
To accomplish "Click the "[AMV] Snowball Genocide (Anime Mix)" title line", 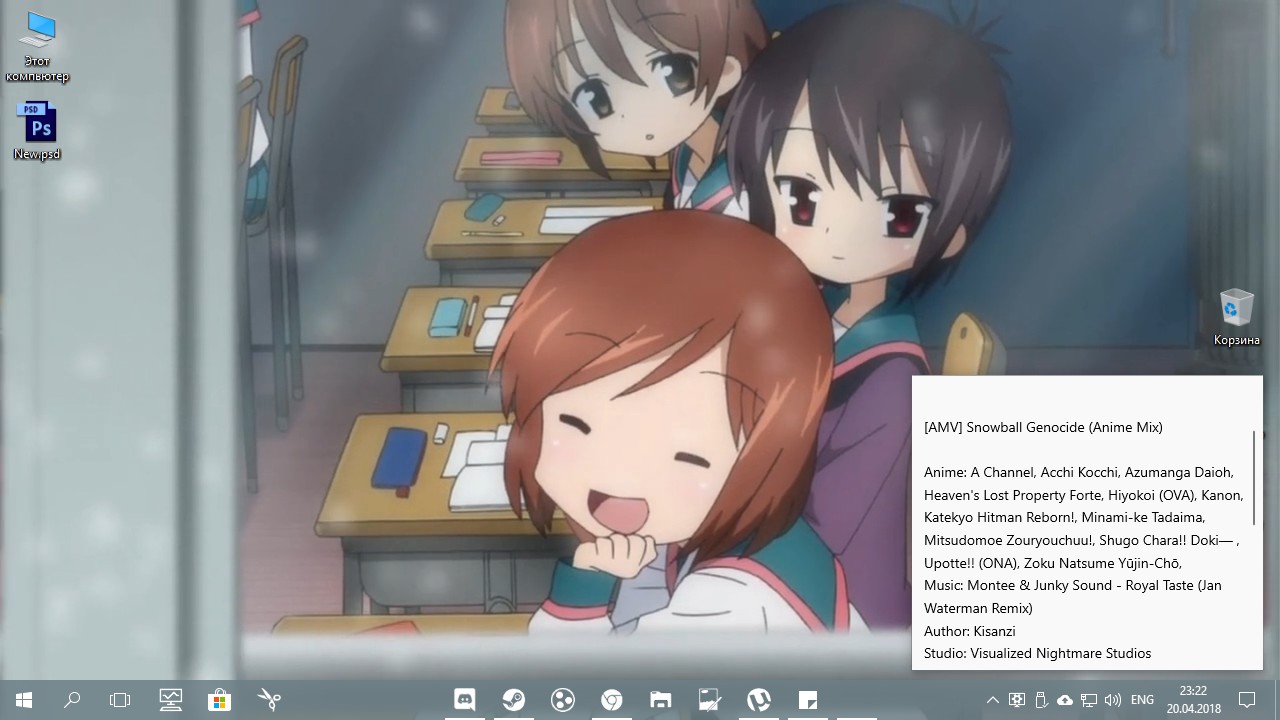I will coord(1043,427).
